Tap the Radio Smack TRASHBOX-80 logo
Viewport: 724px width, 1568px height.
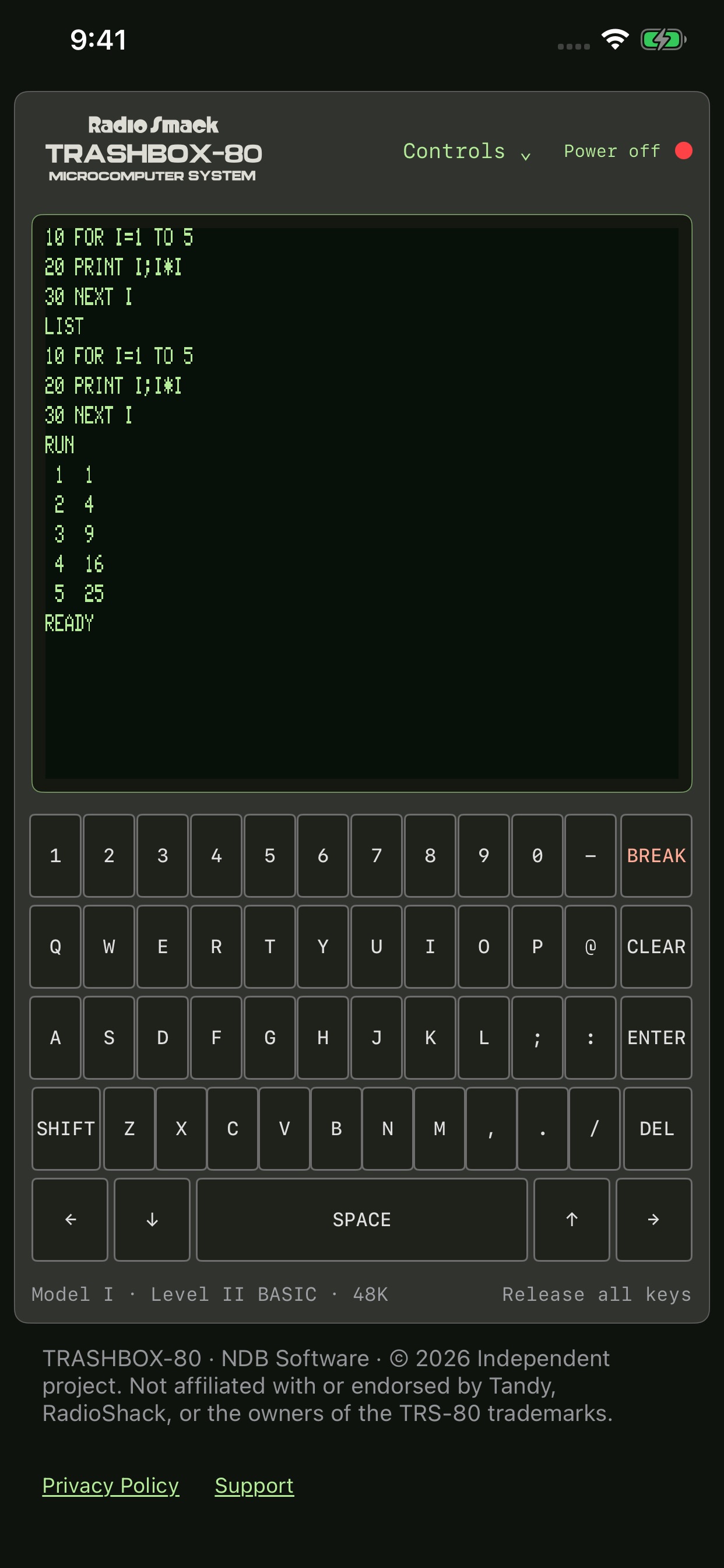(153, 149)
